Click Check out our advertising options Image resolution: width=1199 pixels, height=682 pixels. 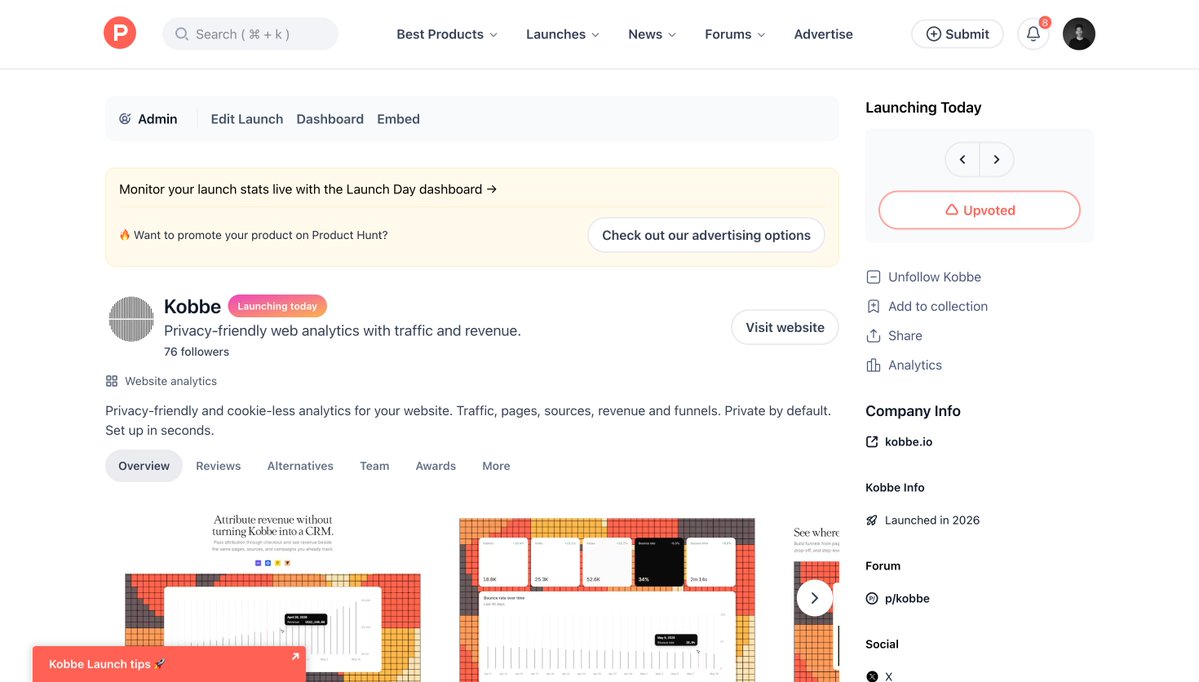(706, 235)
